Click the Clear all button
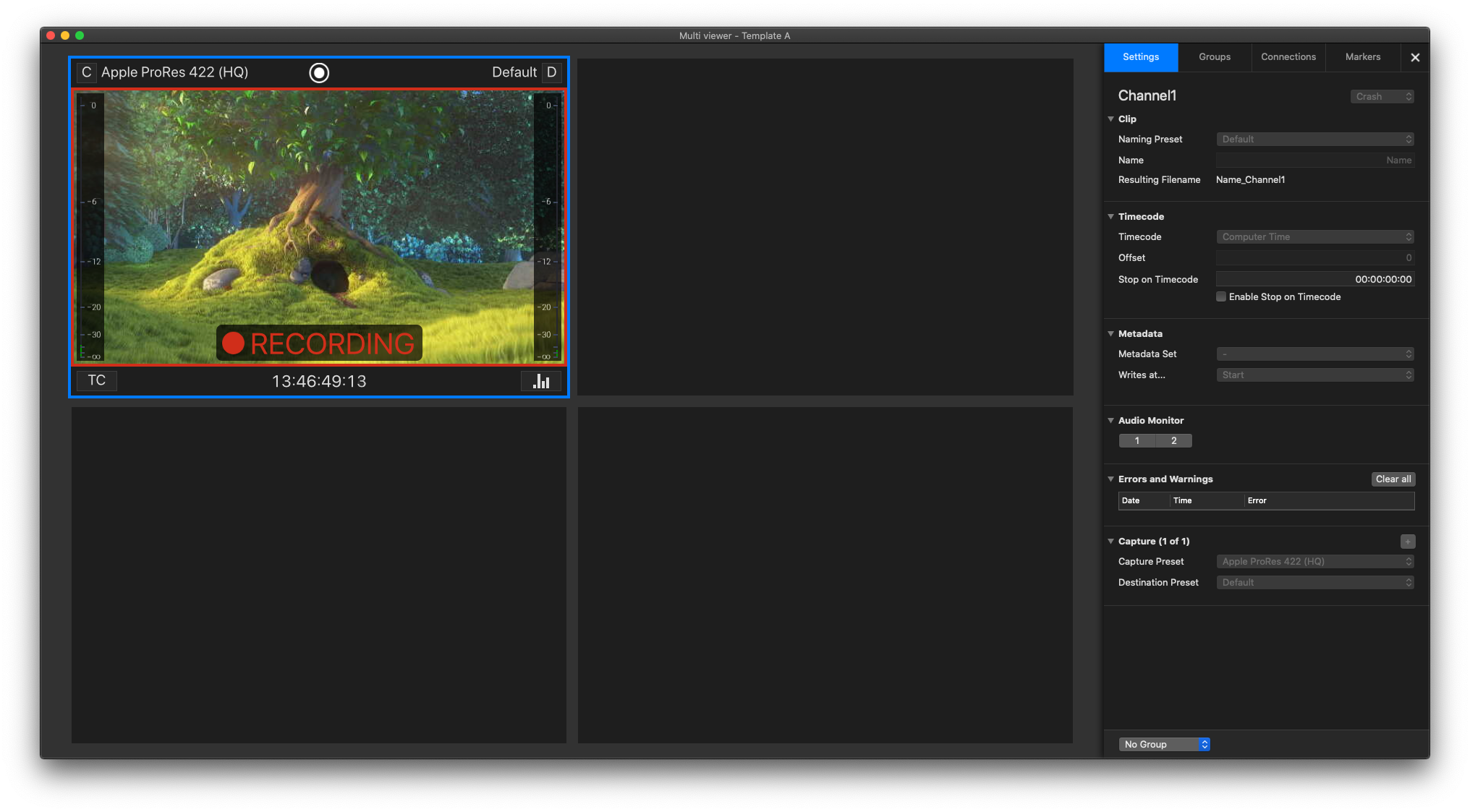The height and width of the screenshot is (812, 1470). tap(1393, 479)
